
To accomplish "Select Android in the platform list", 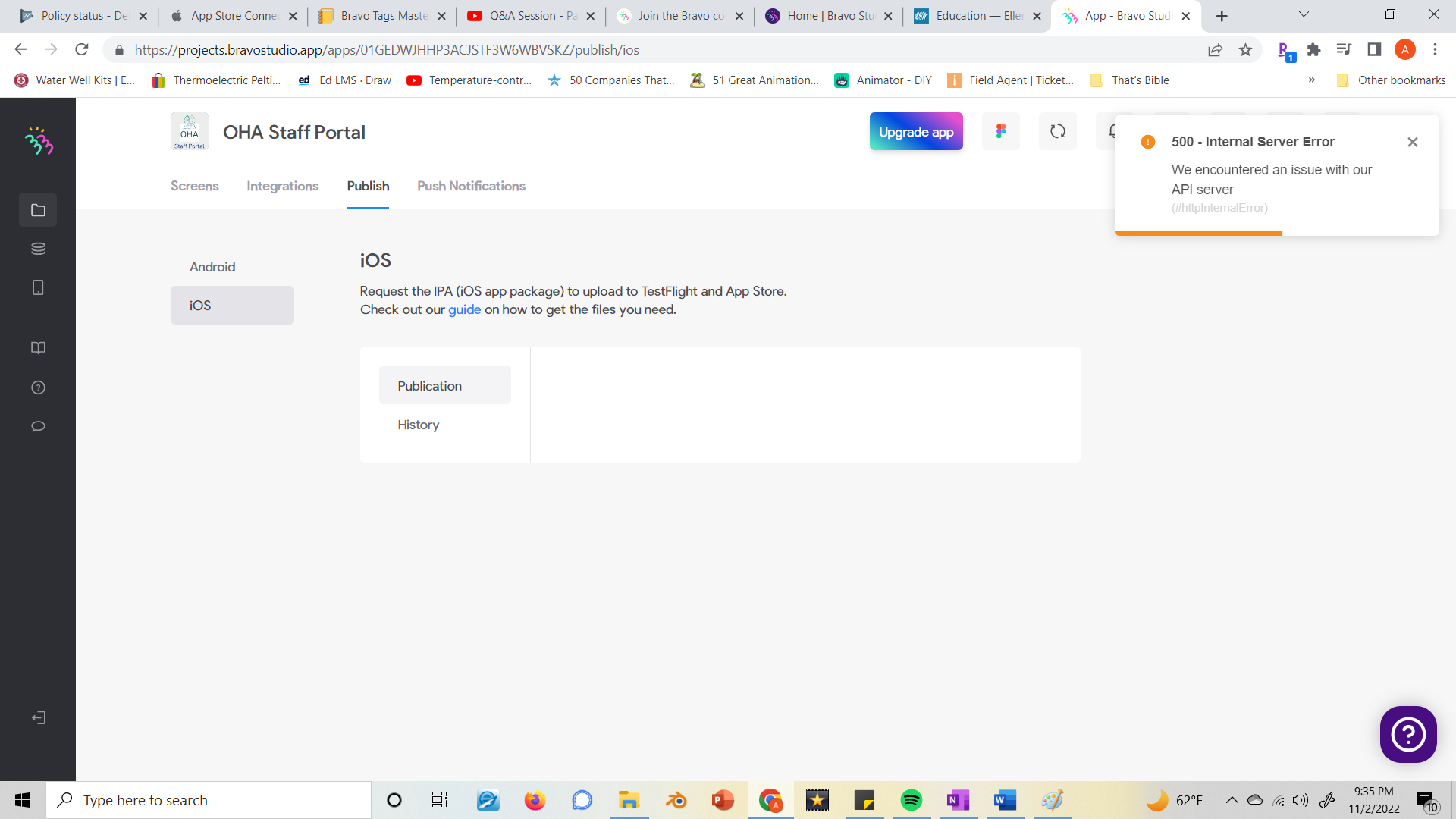I will click(232, 267).
